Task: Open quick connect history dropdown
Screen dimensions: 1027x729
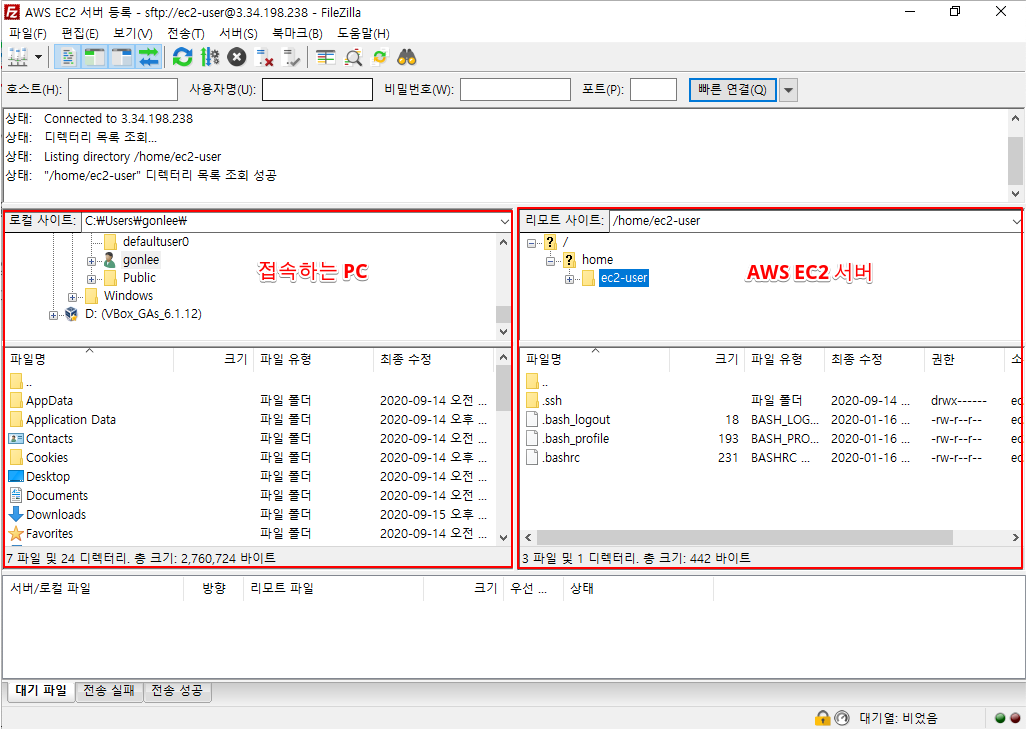Action: (789, 90)
